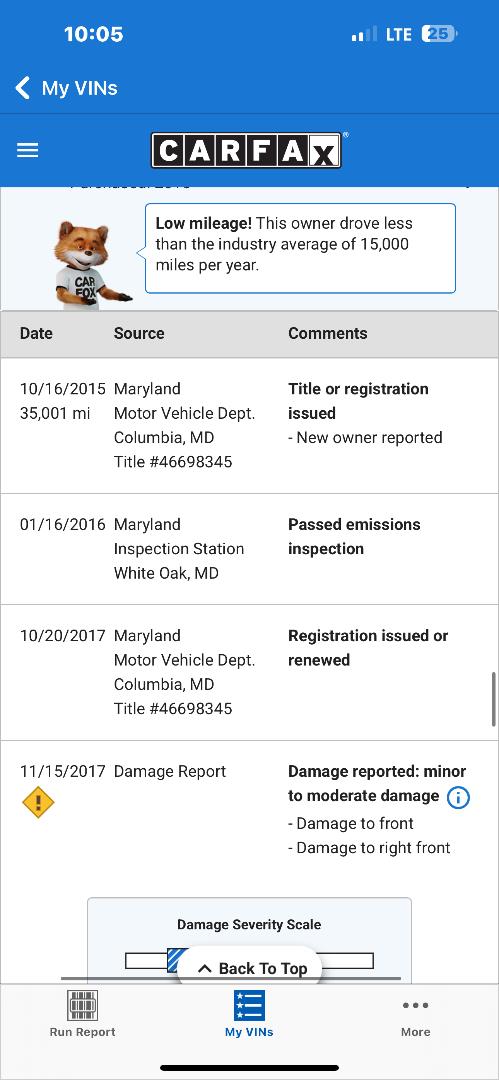Open the My VINs list tab
Viewport: 499px width, 1080px height.
coord(249,1013)
